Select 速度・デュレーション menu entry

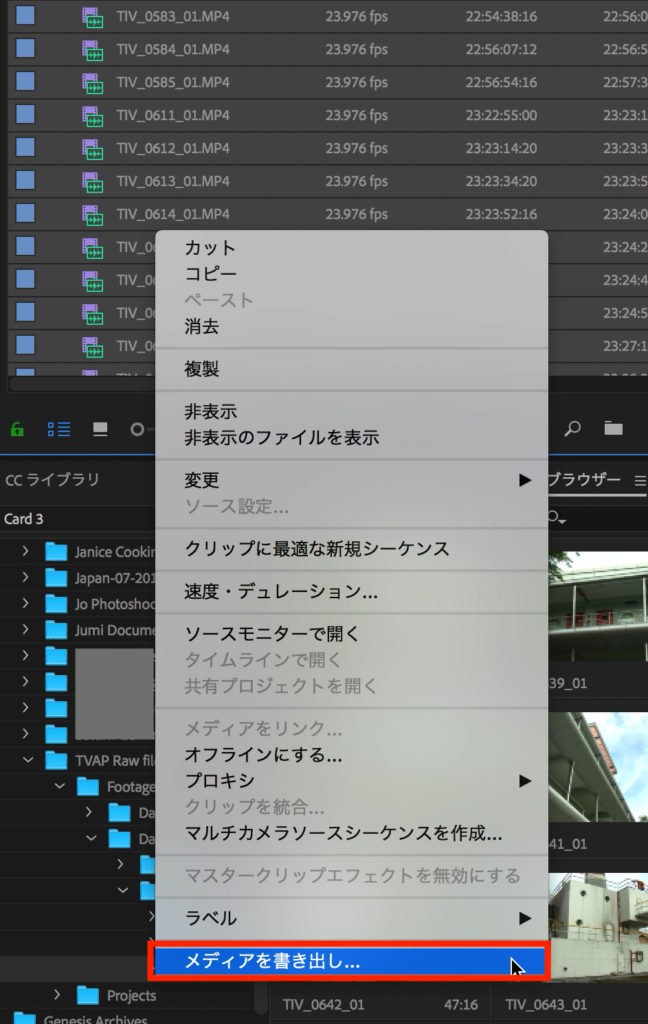click(x=281, y=591)
